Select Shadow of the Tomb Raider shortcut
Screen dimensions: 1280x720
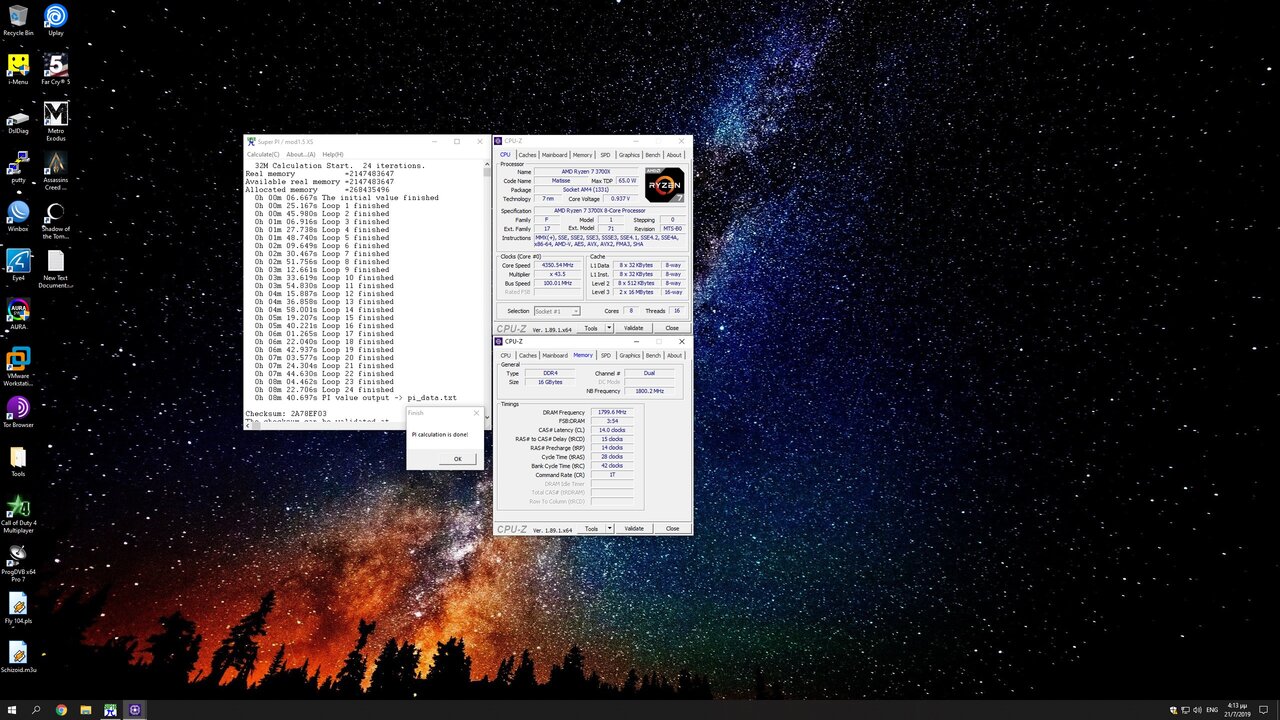[x=56, y=220]
